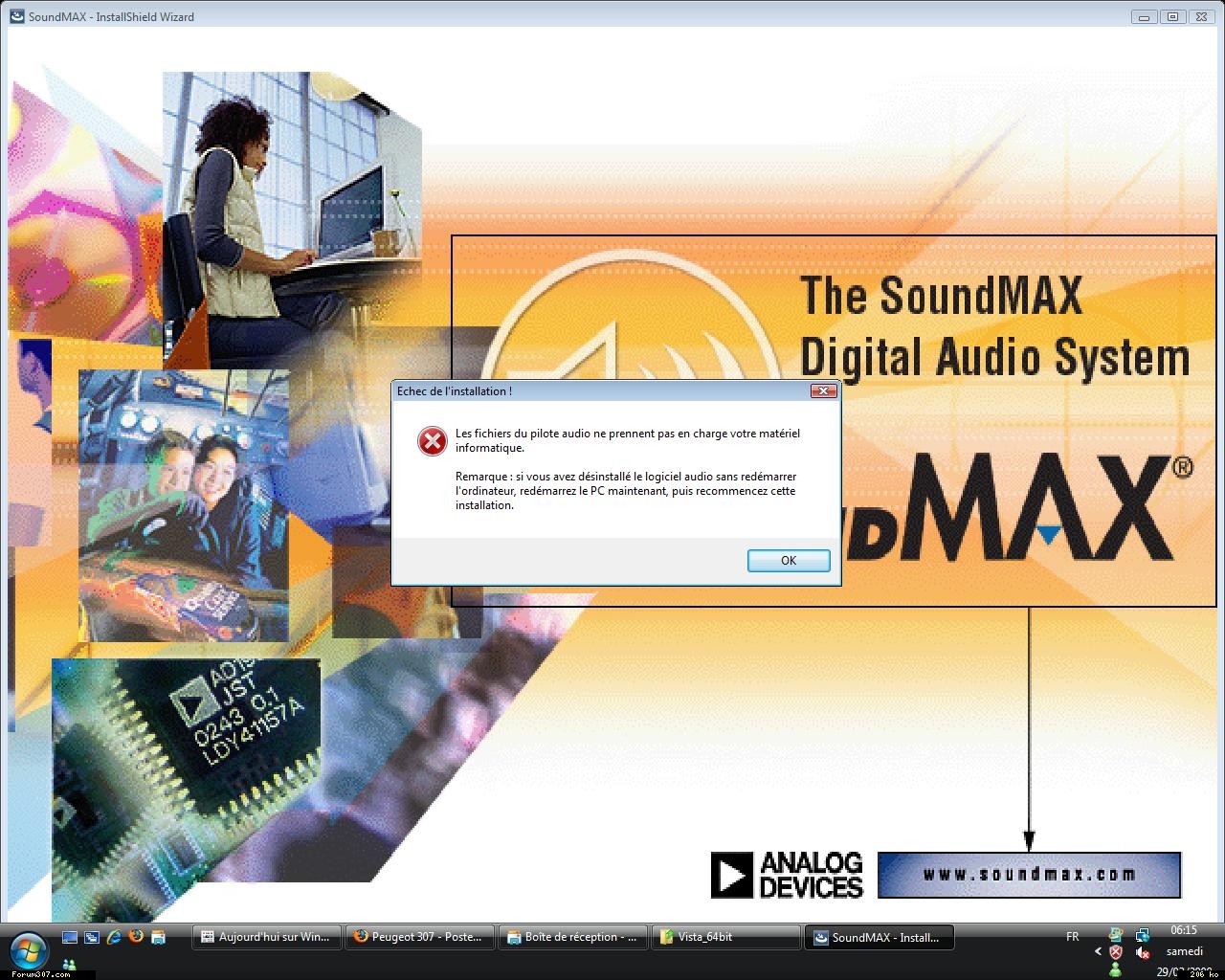The width and height of the screenshot is (1225, 980).
Task: Open the mail icon in quick launch
Action: point(158,937)
